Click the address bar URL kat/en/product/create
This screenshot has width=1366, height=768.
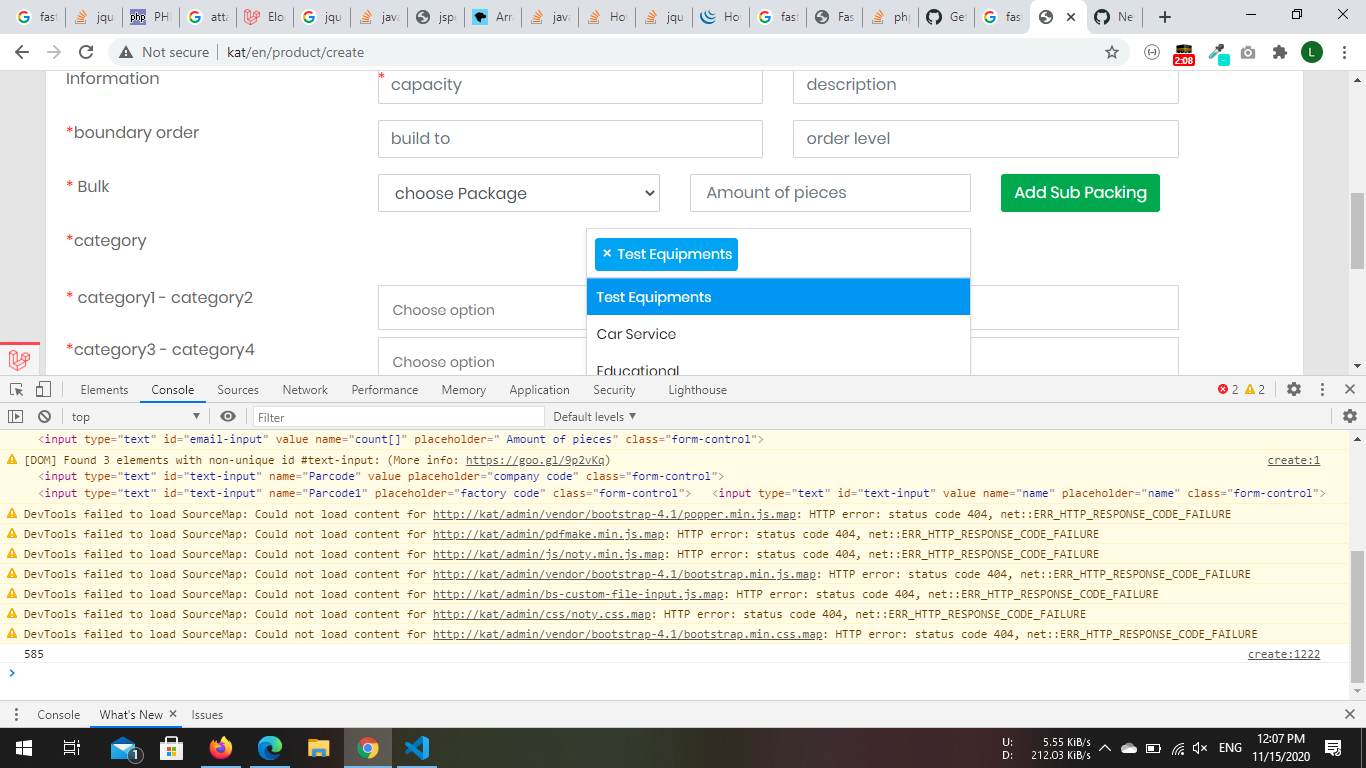[296, 52]
